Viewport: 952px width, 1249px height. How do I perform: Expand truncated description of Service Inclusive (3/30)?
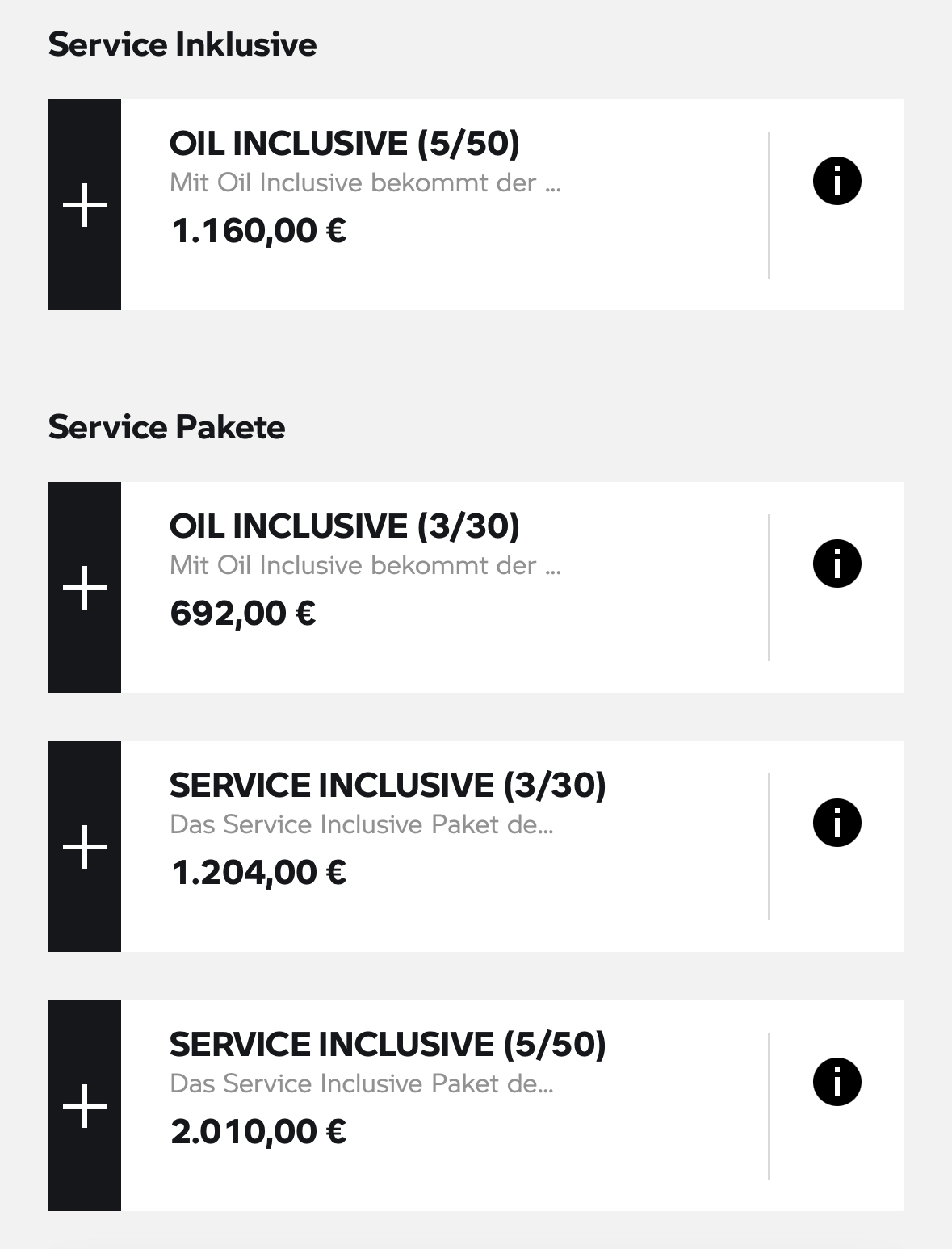point(362,825)
